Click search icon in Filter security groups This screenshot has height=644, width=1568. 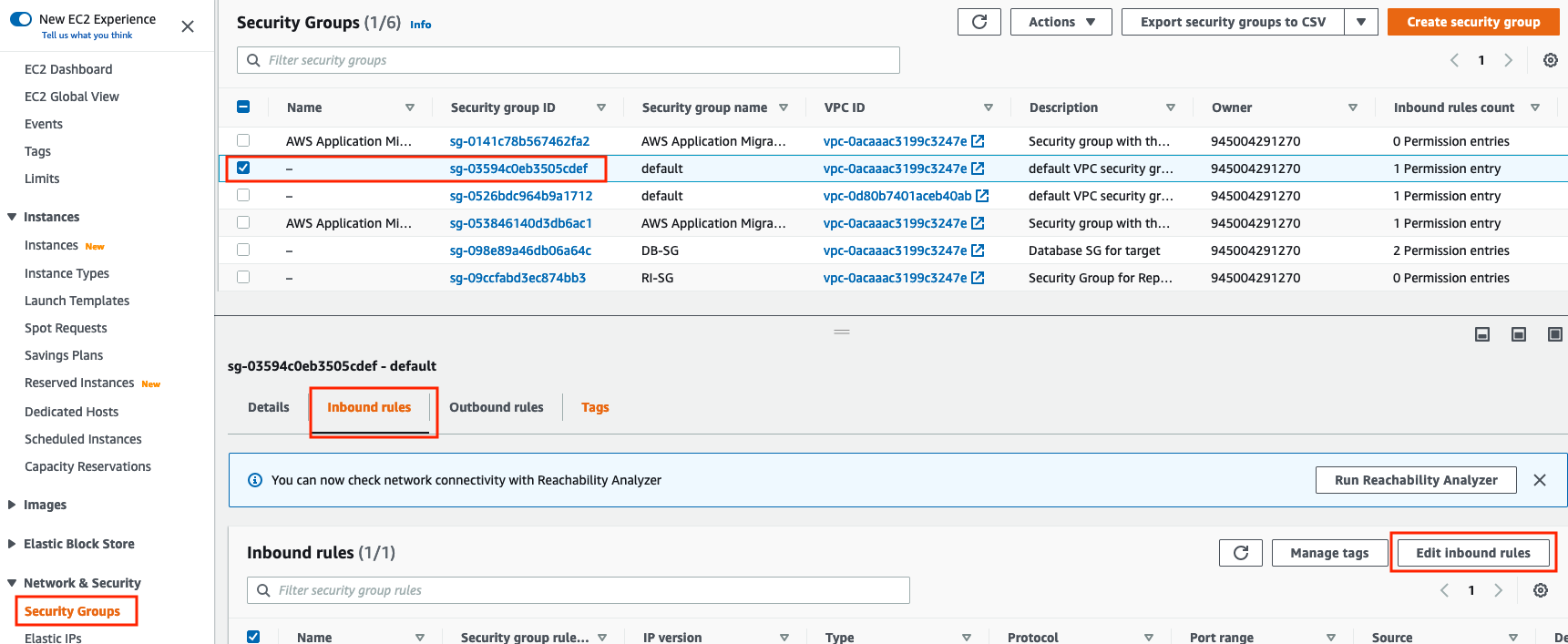253,60
